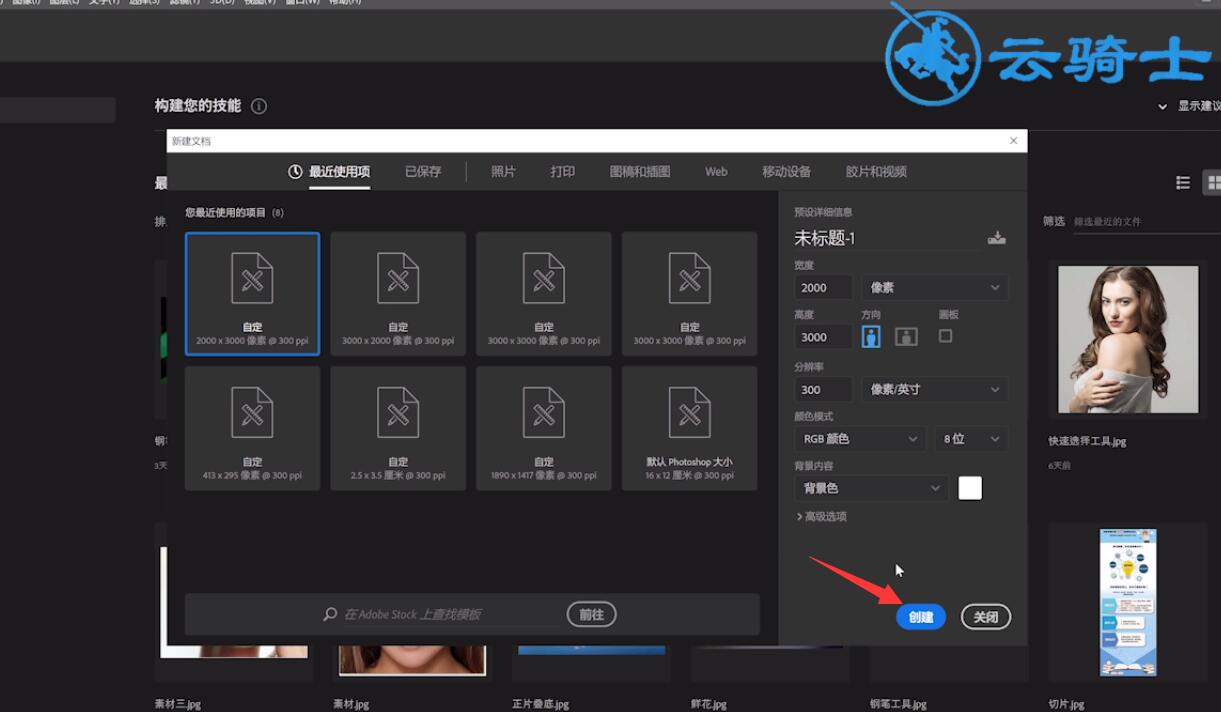
Task: Click the 关闭 button in New Document dialog
Action: (986, 617)
